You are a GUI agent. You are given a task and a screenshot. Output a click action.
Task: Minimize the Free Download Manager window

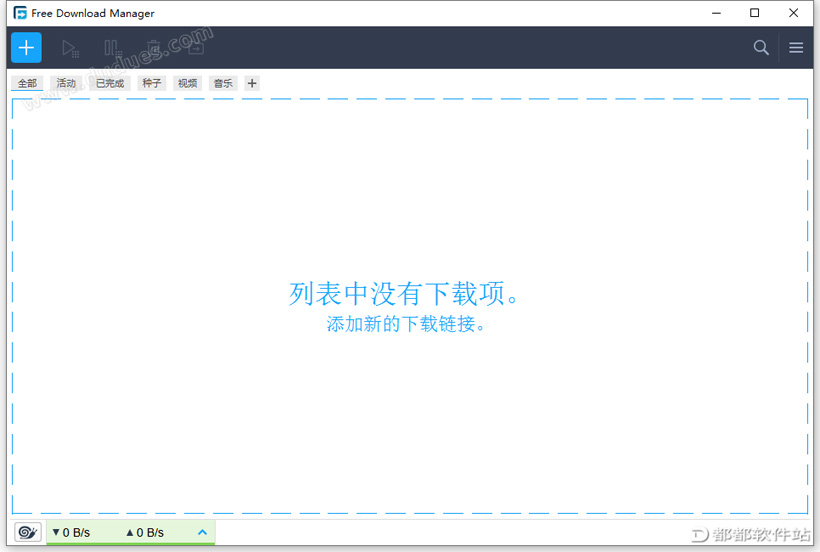click(x=716, y=13)
